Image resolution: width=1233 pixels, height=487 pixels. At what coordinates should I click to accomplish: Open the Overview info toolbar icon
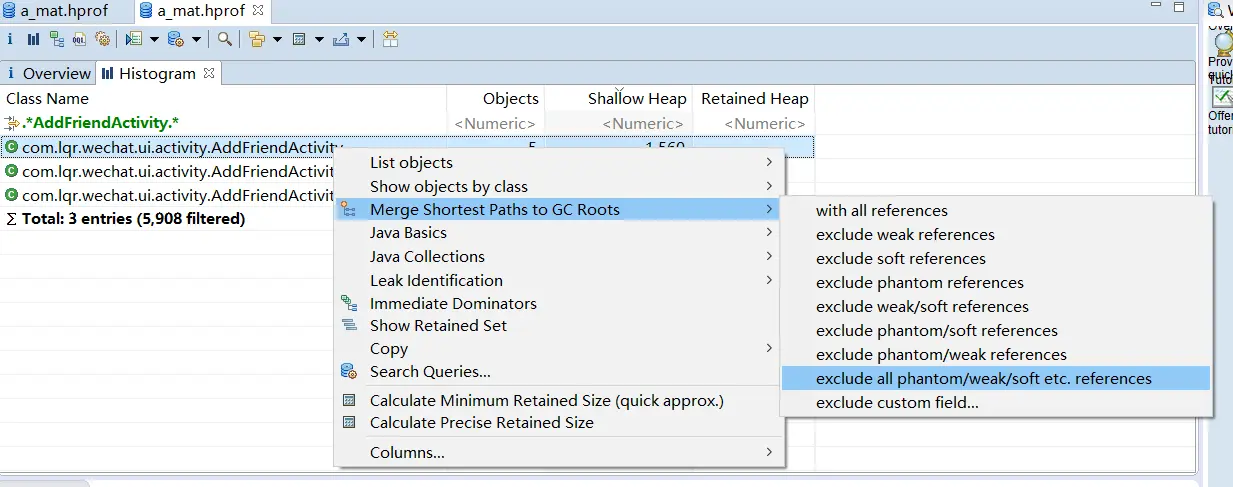pyautogui.click(x=10, y=39)
